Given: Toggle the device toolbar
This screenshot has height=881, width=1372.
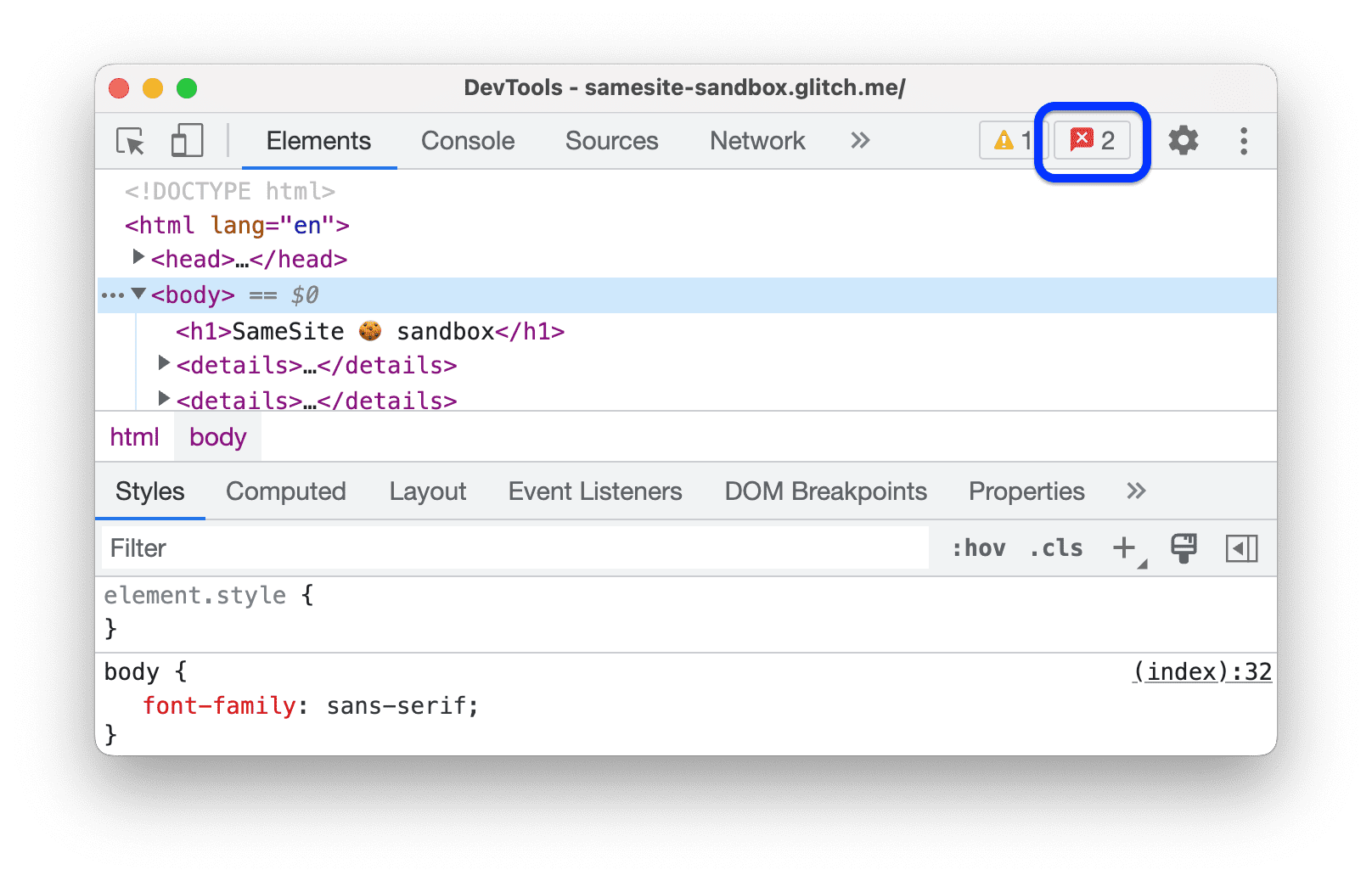Looking at the screenshot, I should point(187,141).
